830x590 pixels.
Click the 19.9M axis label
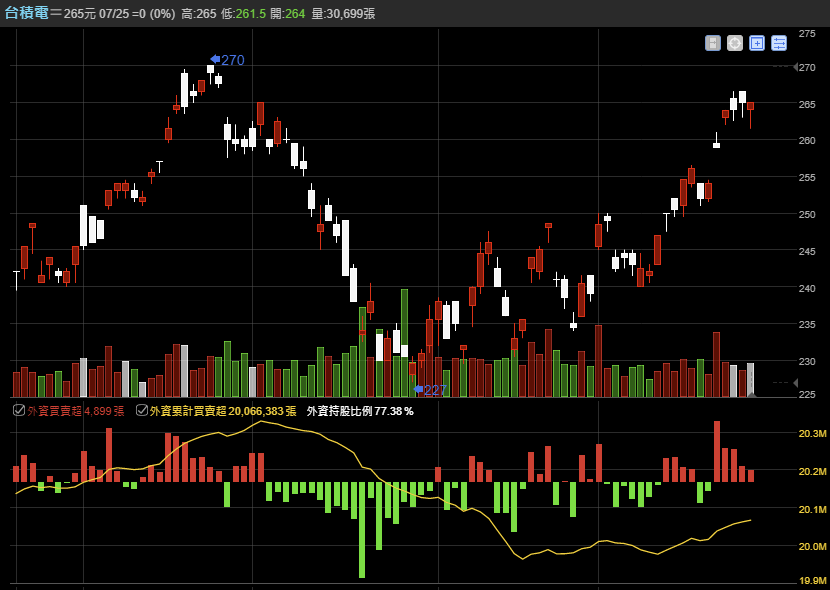point(812,580)
